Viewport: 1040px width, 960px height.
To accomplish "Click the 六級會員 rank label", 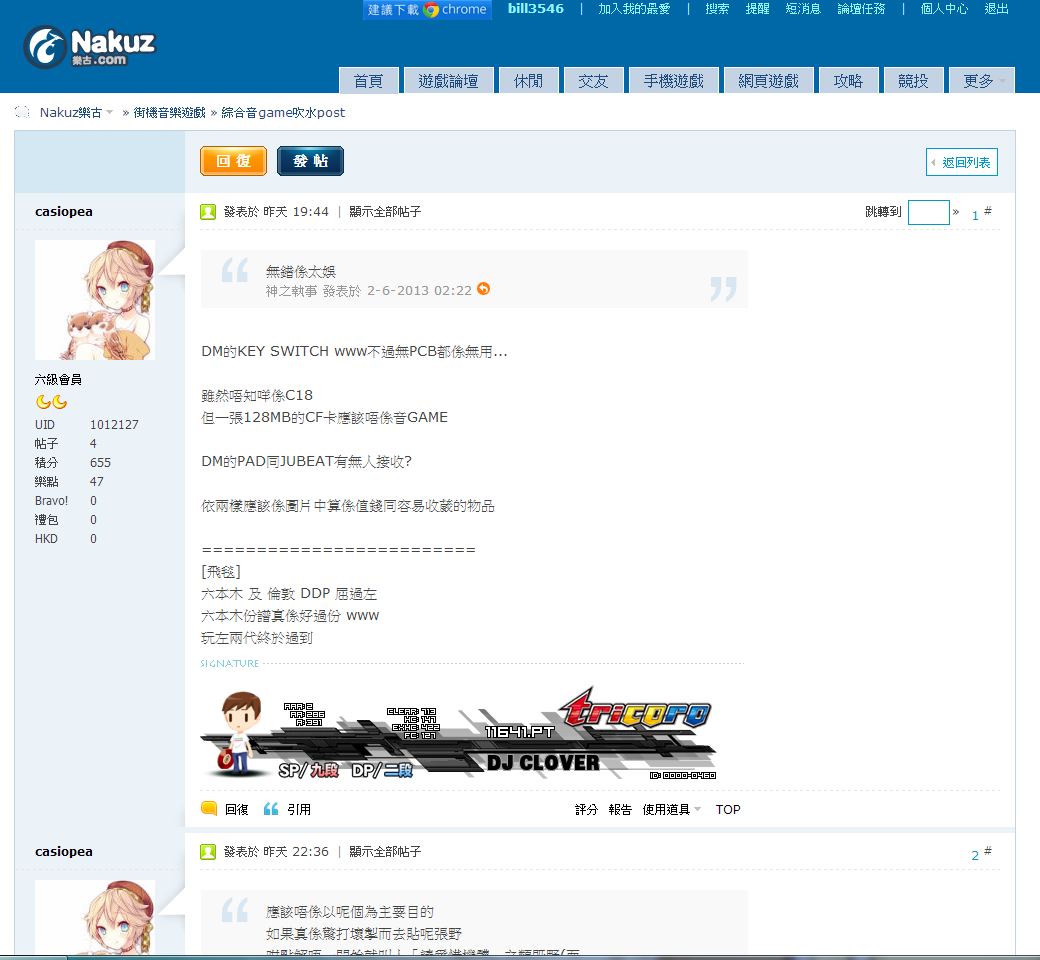I will tap(58, 379).
